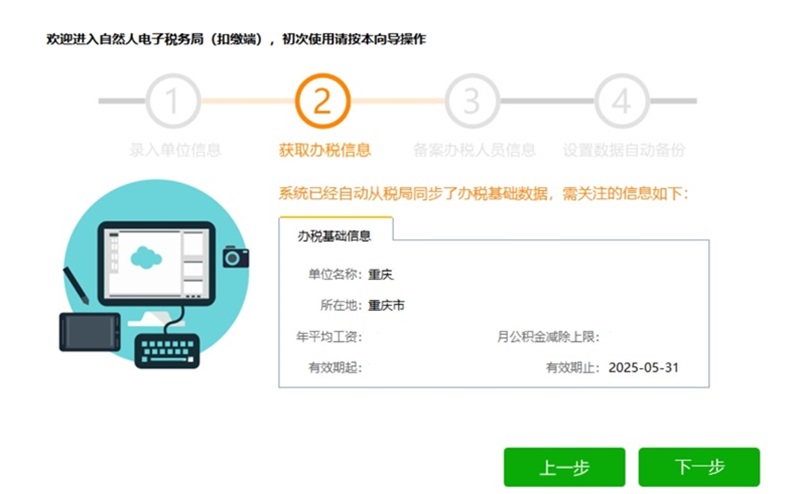
Task: Click the keyboard icon in illustration
Action: tap(167, 351)
